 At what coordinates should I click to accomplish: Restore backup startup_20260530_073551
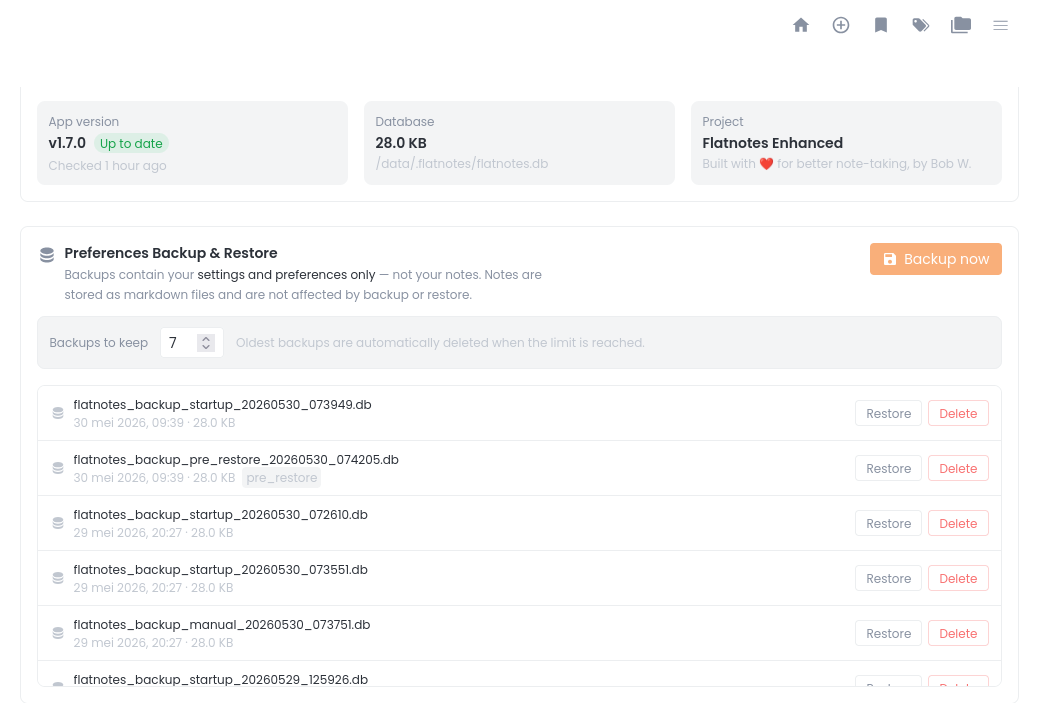(x=888, y=578)
